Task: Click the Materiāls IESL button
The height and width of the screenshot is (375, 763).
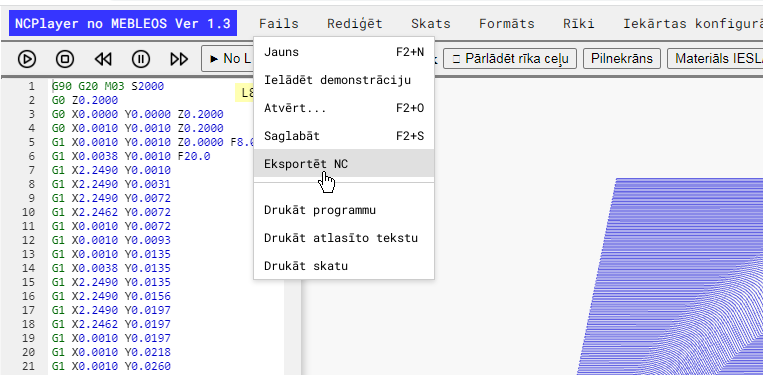Action: tap(715, 59)
